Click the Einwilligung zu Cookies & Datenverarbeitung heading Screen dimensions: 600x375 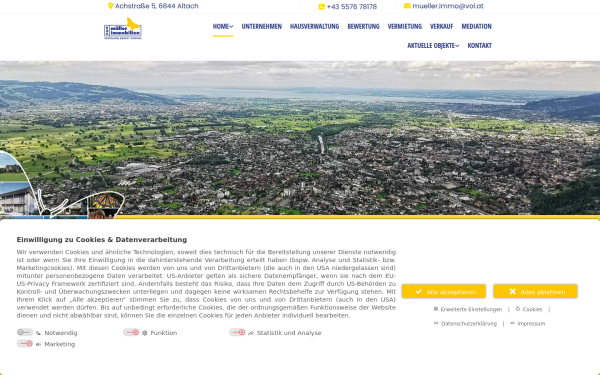(102, 240)
